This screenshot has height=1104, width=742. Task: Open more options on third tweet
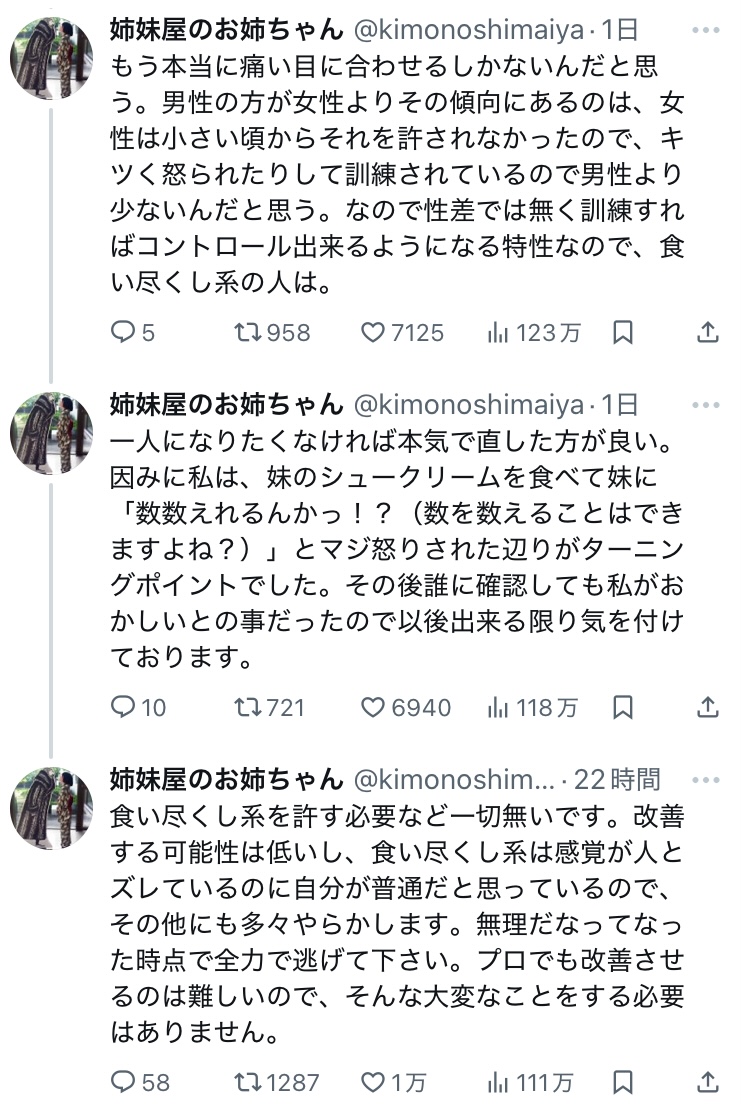click(x=706, y=779)
